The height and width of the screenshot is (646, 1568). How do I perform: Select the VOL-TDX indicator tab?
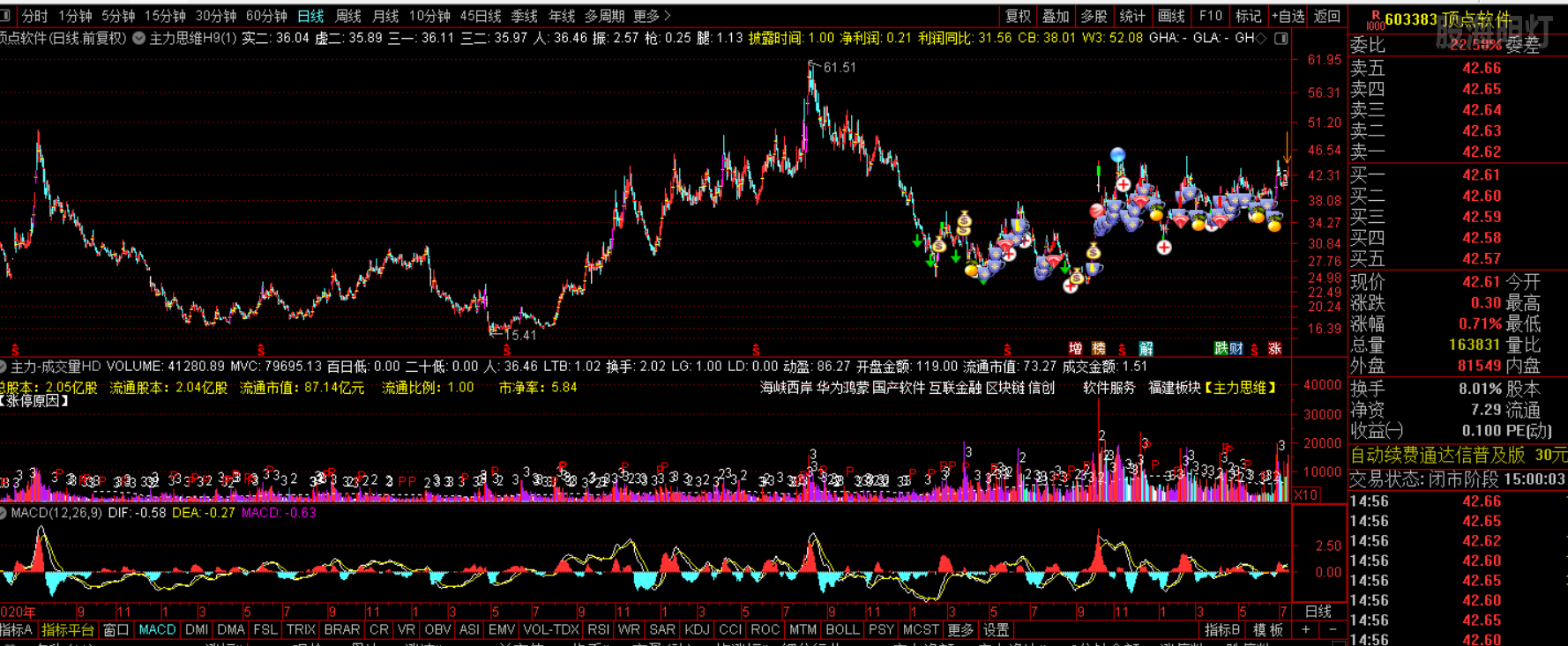550,629
